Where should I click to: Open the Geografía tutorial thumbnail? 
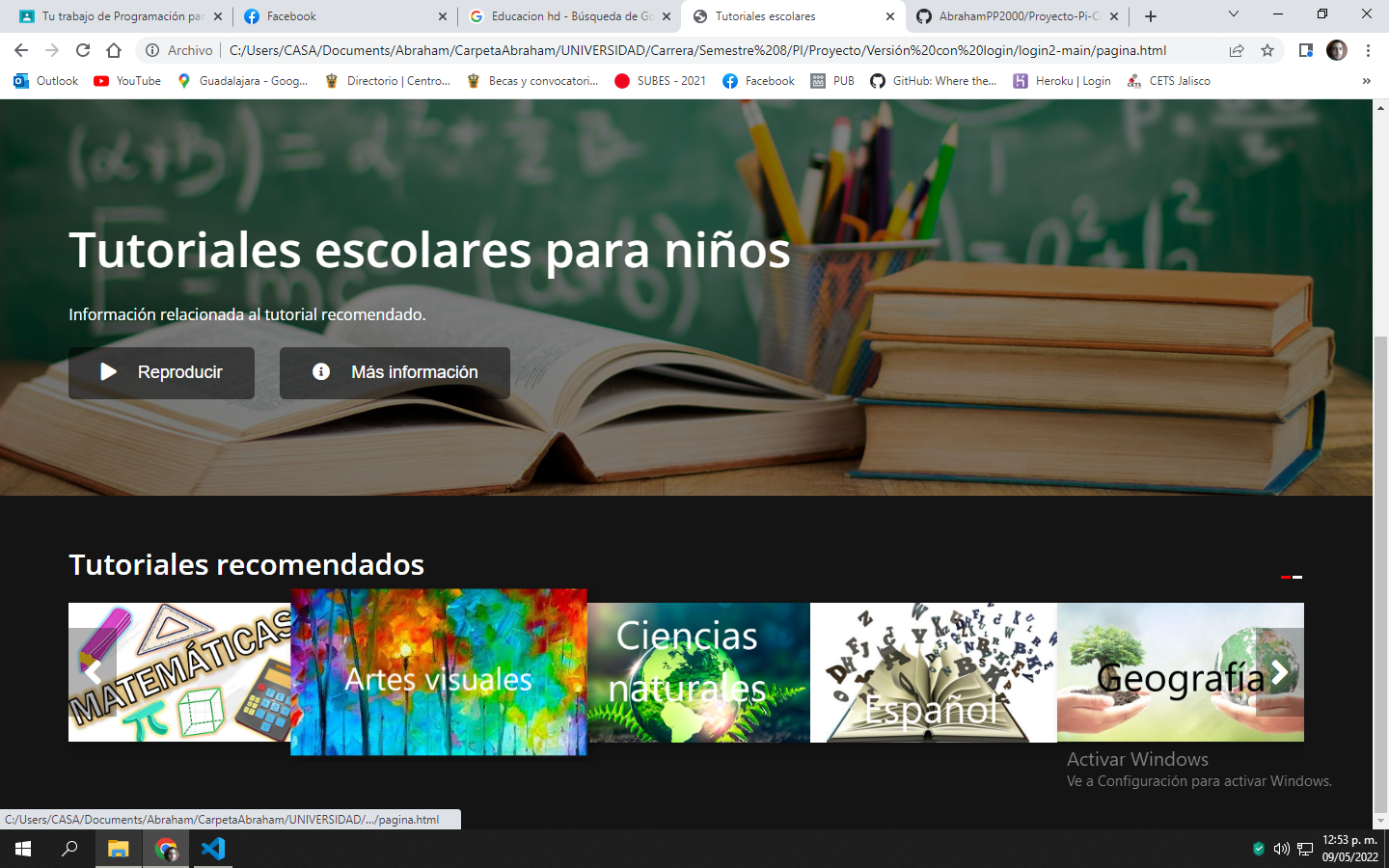click(x=1181, y=672)
